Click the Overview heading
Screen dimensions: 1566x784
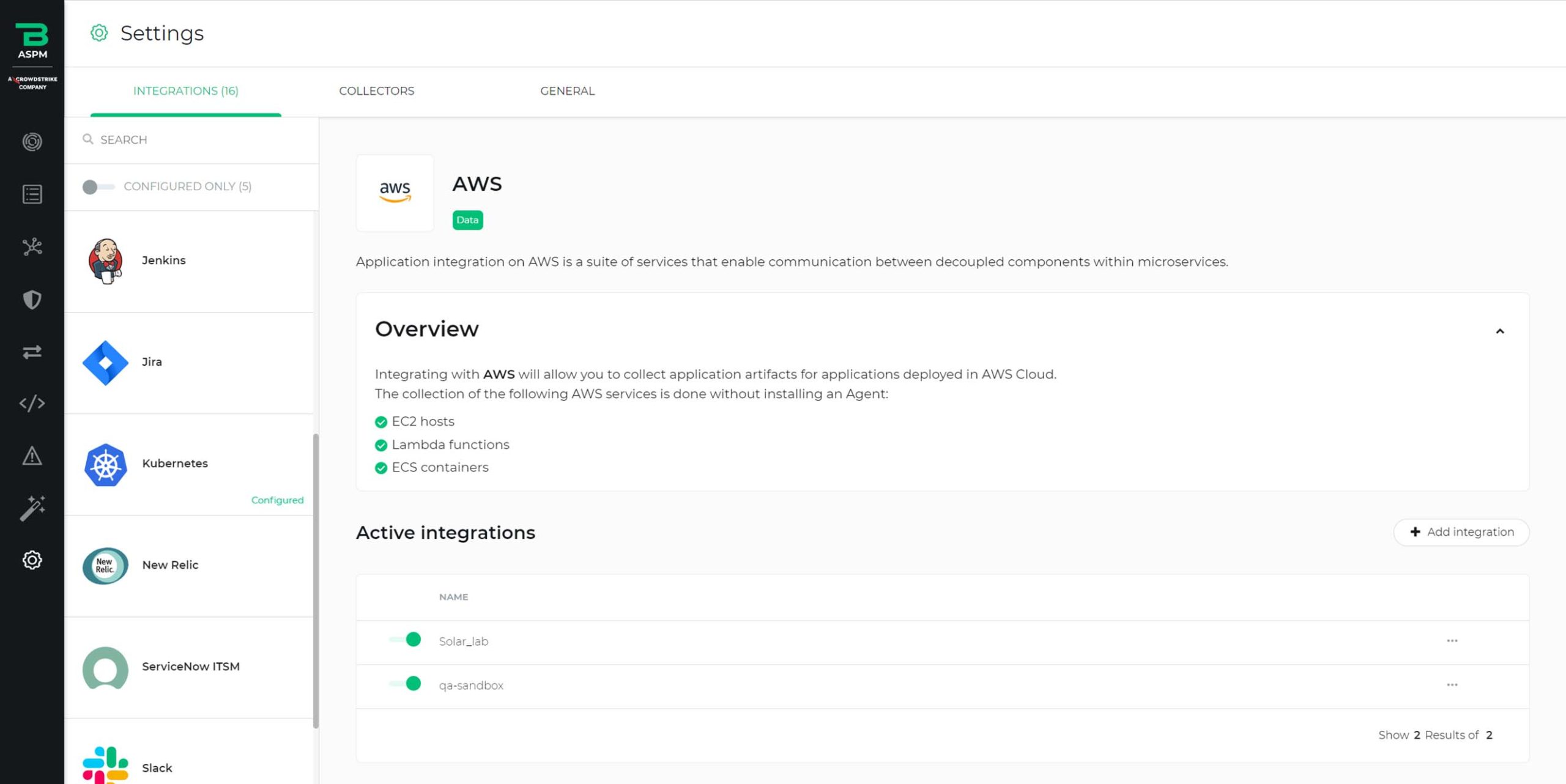coord(427,329)
